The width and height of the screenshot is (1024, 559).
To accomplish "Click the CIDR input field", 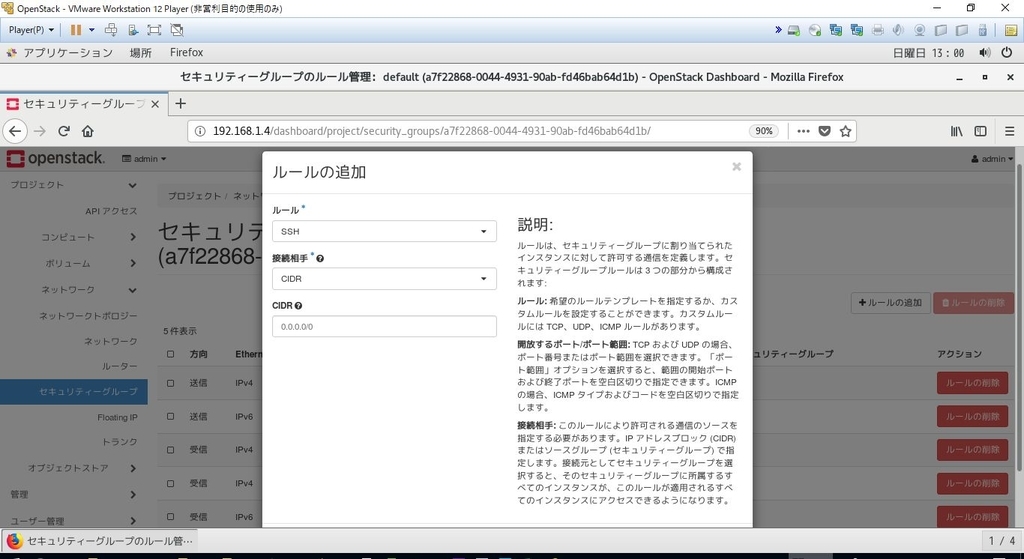I will [x=384, y=327].
